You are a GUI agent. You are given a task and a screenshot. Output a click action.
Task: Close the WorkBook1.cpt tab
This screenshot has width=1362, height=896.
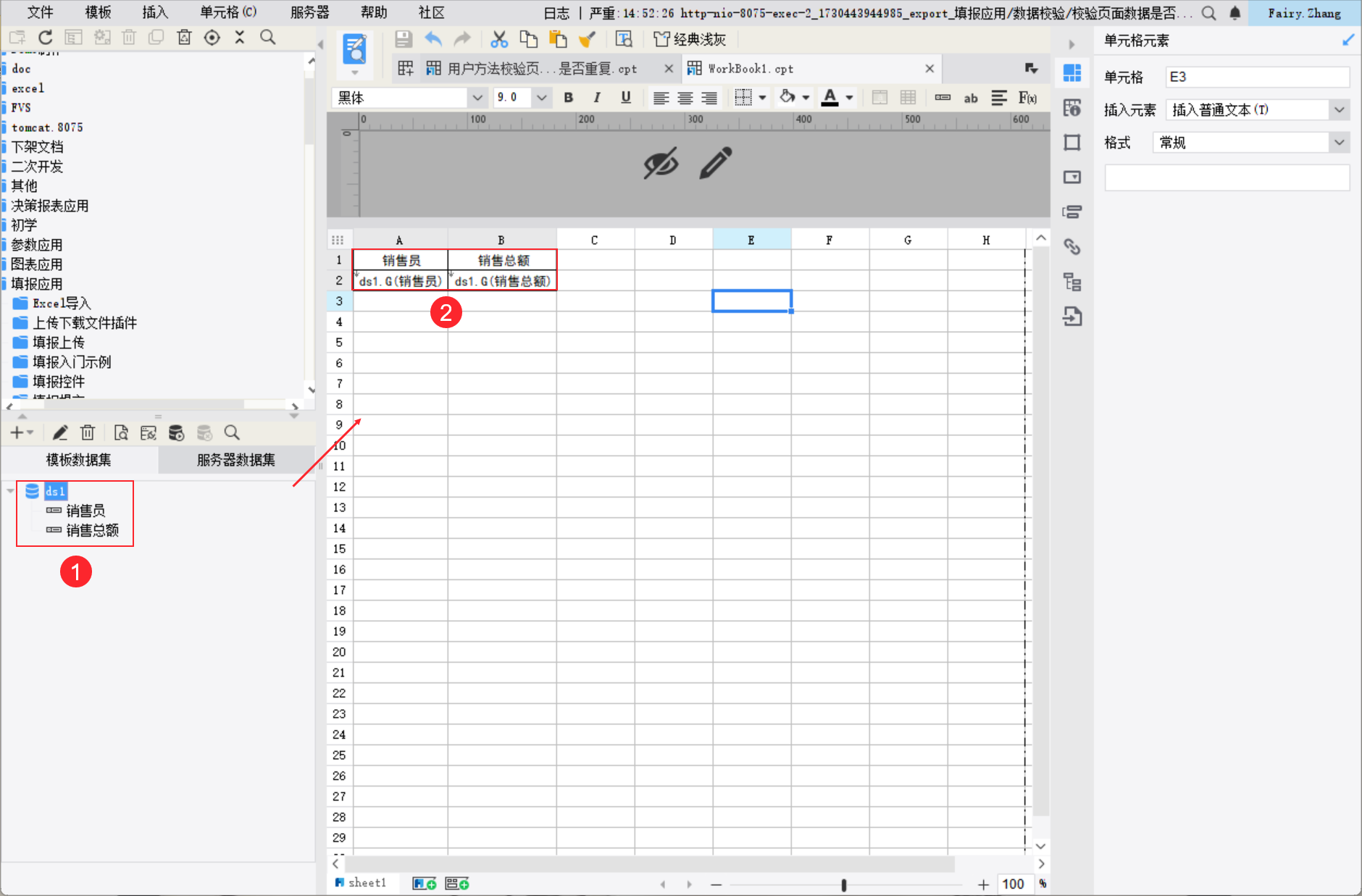[929, 69]
